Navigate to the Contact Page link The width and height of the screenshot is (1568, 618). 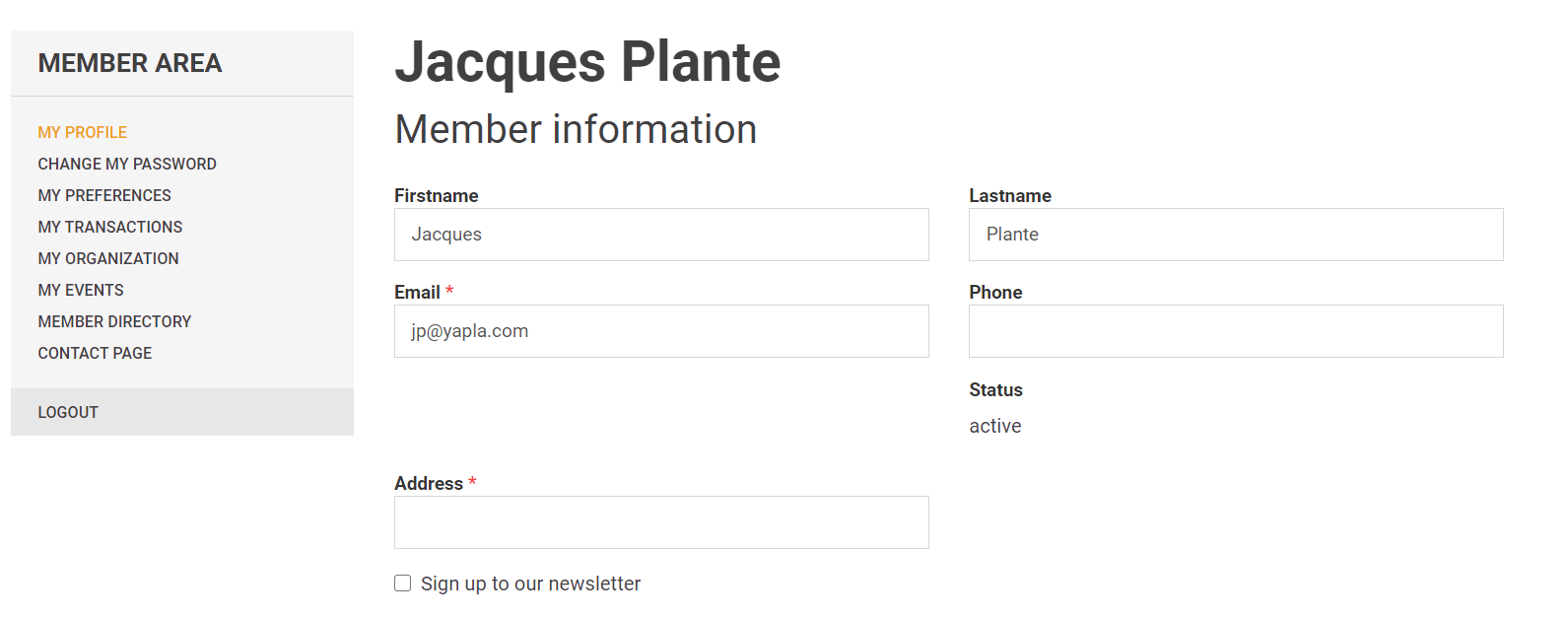click(95, 353)
